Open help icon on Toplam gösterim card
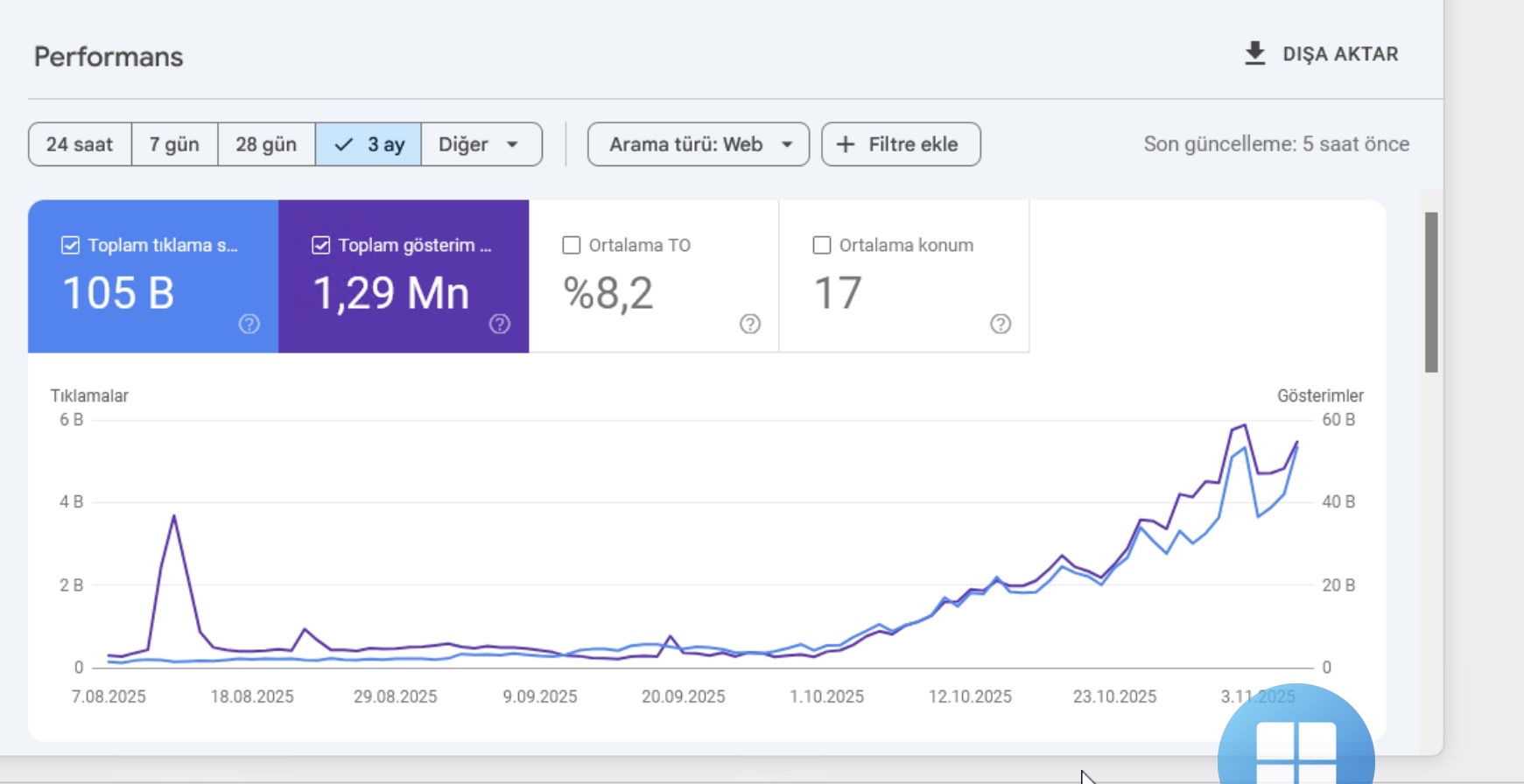The width and height of the screenshot is (1524, 784). [x=500, y=324]
